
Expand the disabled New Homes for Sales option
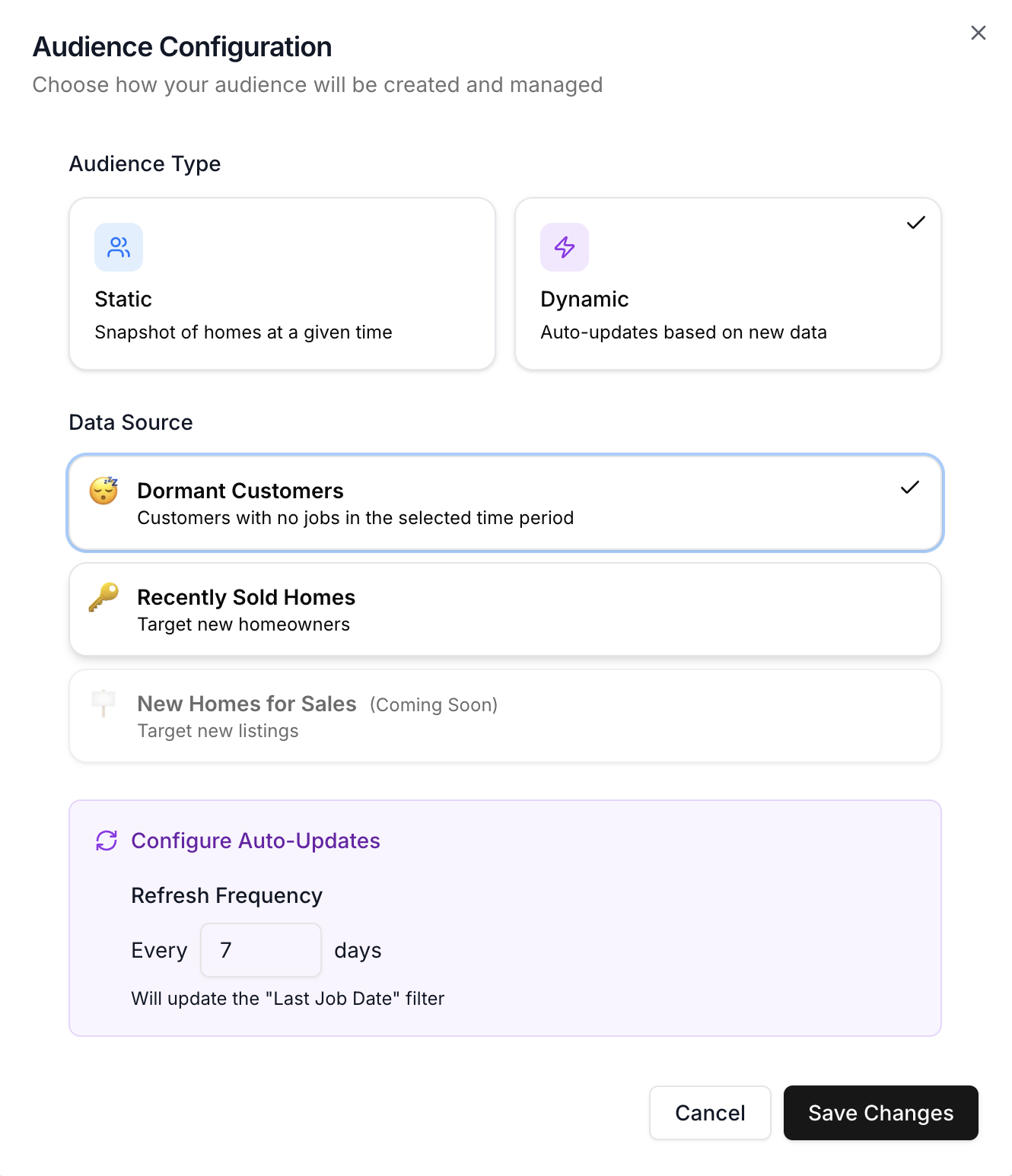click(504, 715)
